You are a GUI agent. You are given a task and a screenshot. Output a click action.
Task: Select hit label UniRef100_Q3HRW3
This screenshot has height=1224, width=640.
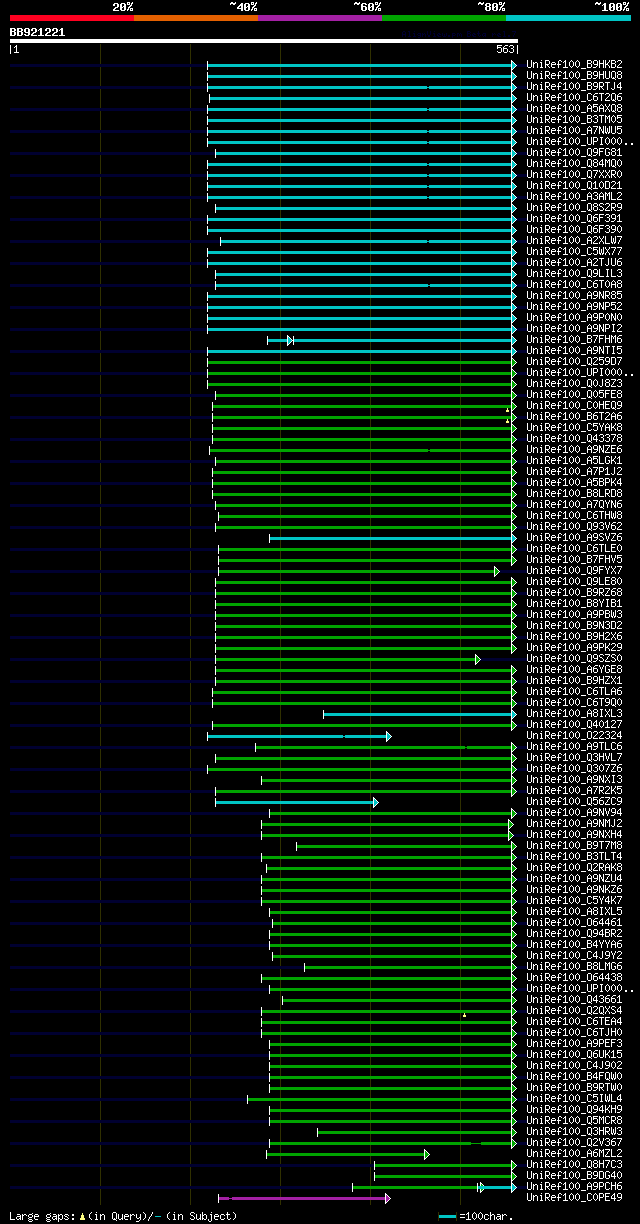pyautogui.click(x=575, y=1132)
